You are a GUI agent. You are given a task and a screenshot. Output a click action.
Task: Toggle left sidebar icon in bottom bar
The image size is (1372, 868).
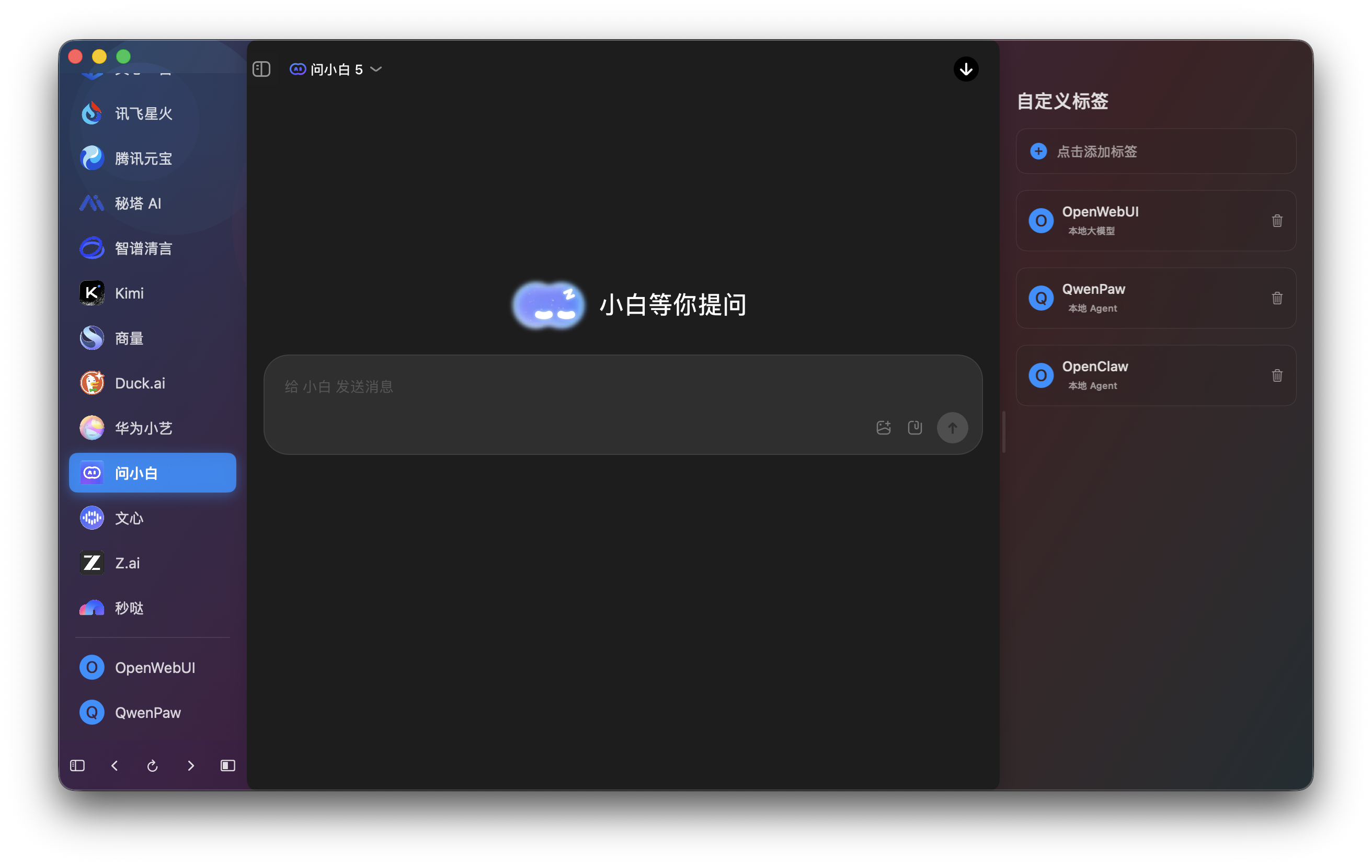pos(77,766)
